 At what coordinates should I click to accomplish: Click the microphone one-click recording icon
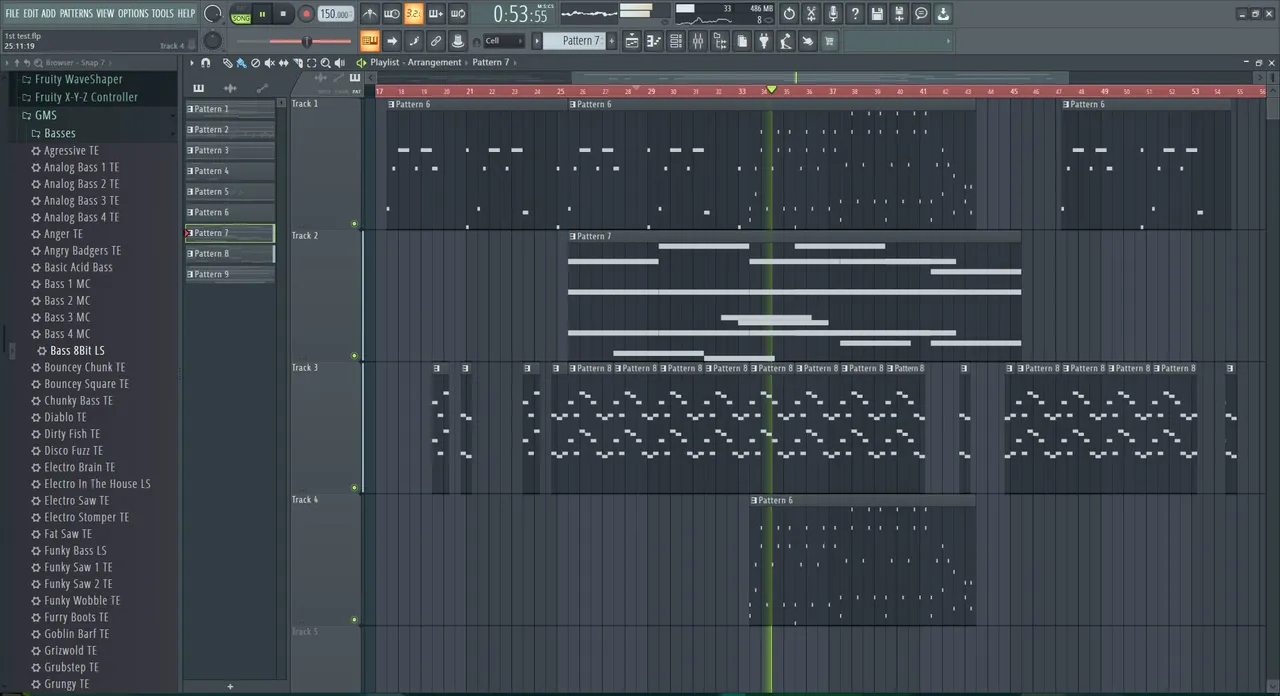point(833,14)
